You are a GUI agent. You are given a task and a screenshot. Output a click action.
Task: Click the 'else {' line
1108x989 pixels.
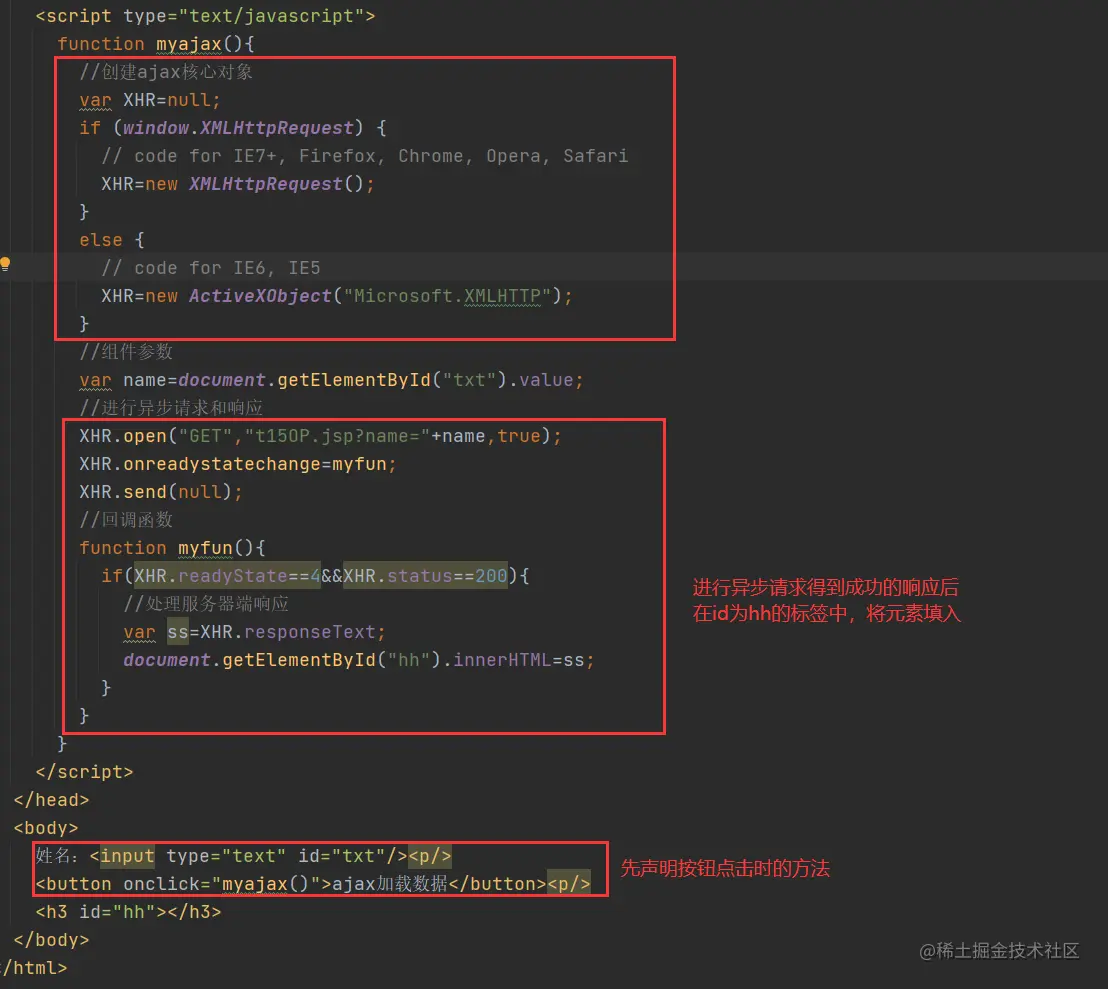point(112,239)
